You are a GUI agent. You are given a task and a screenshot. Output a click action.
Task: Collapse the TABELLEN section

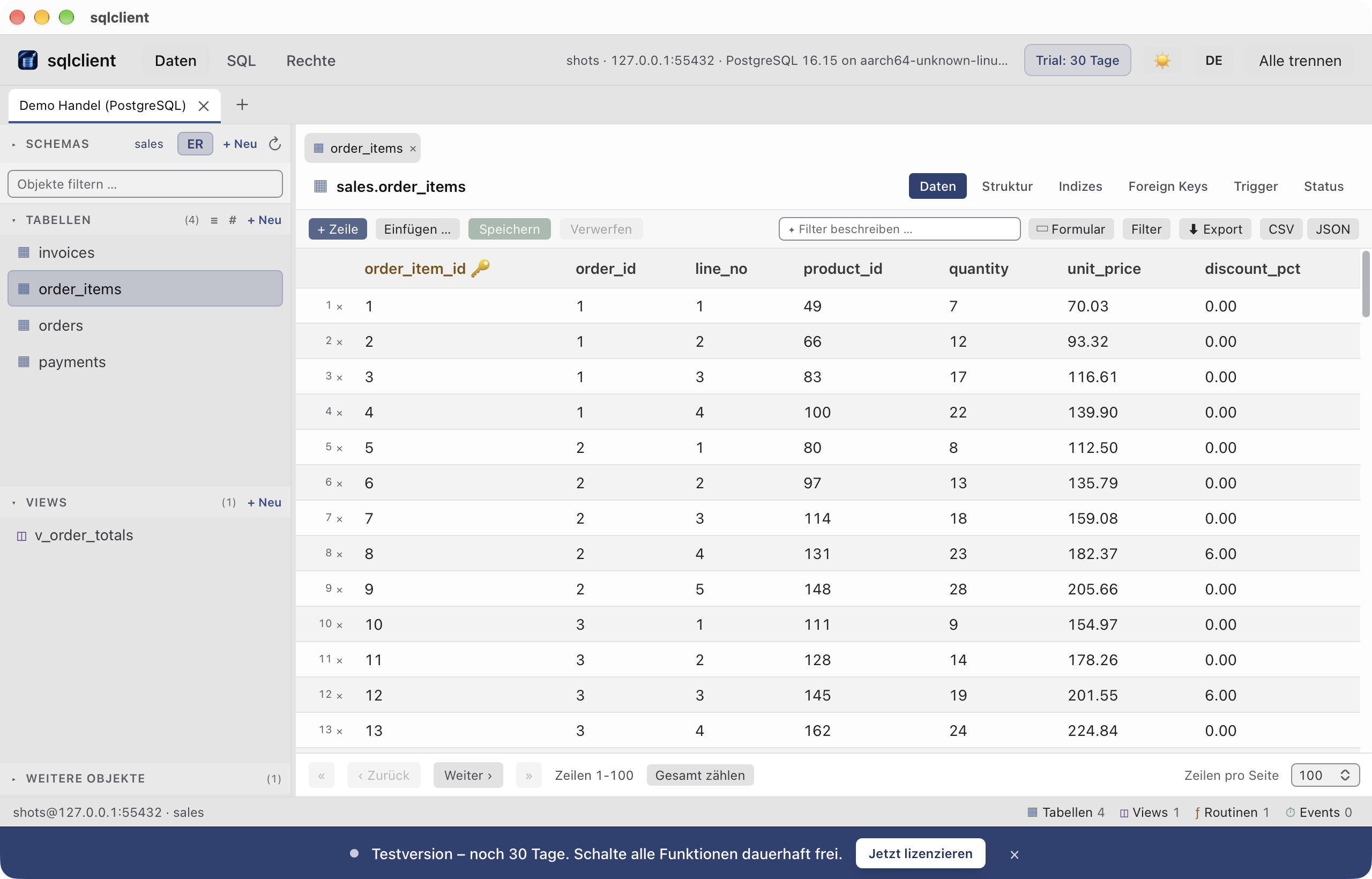click(x=14, y=220)
